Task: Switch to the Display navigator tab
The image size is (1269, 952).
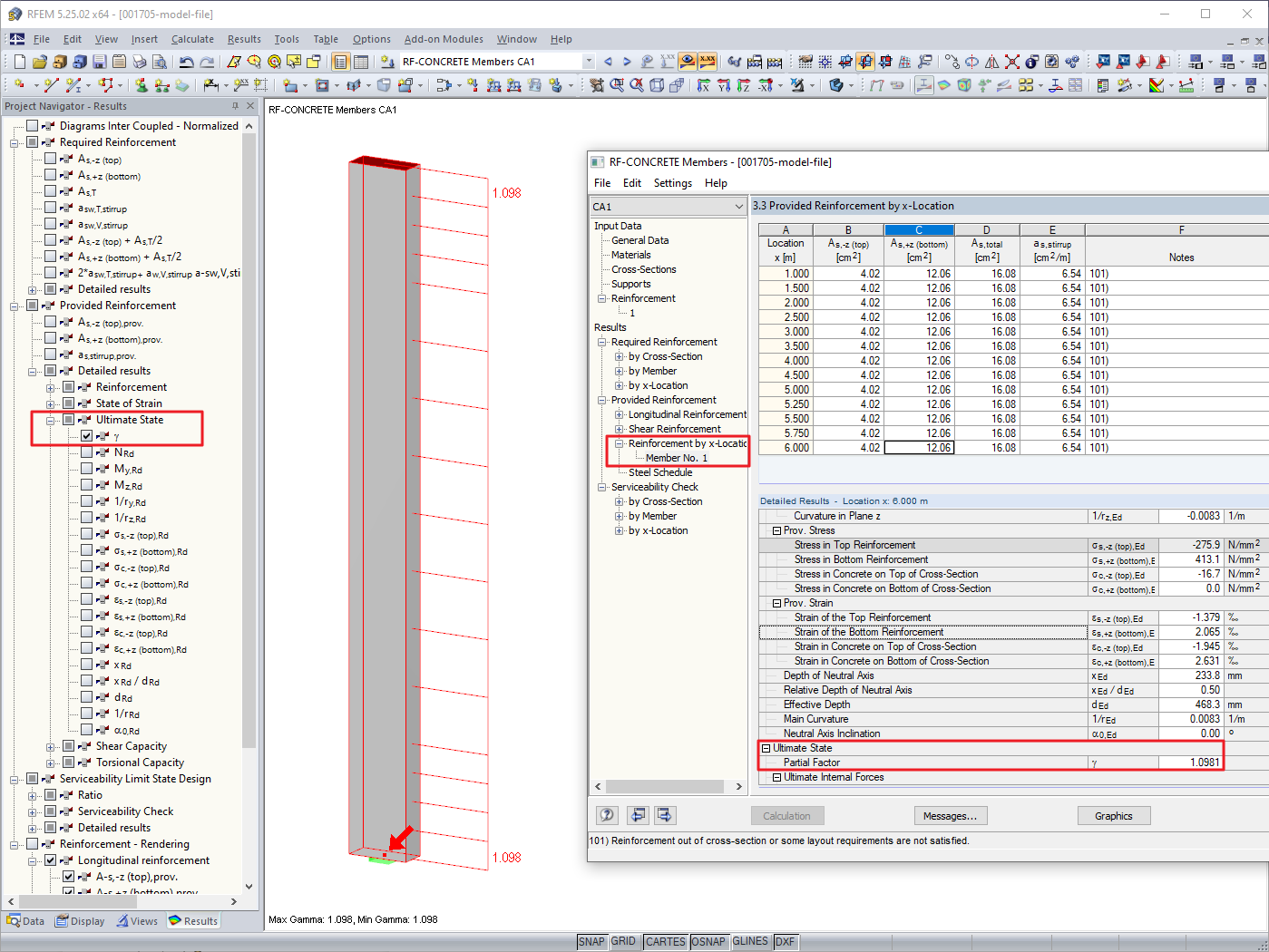Action: (x=80, y=921)
